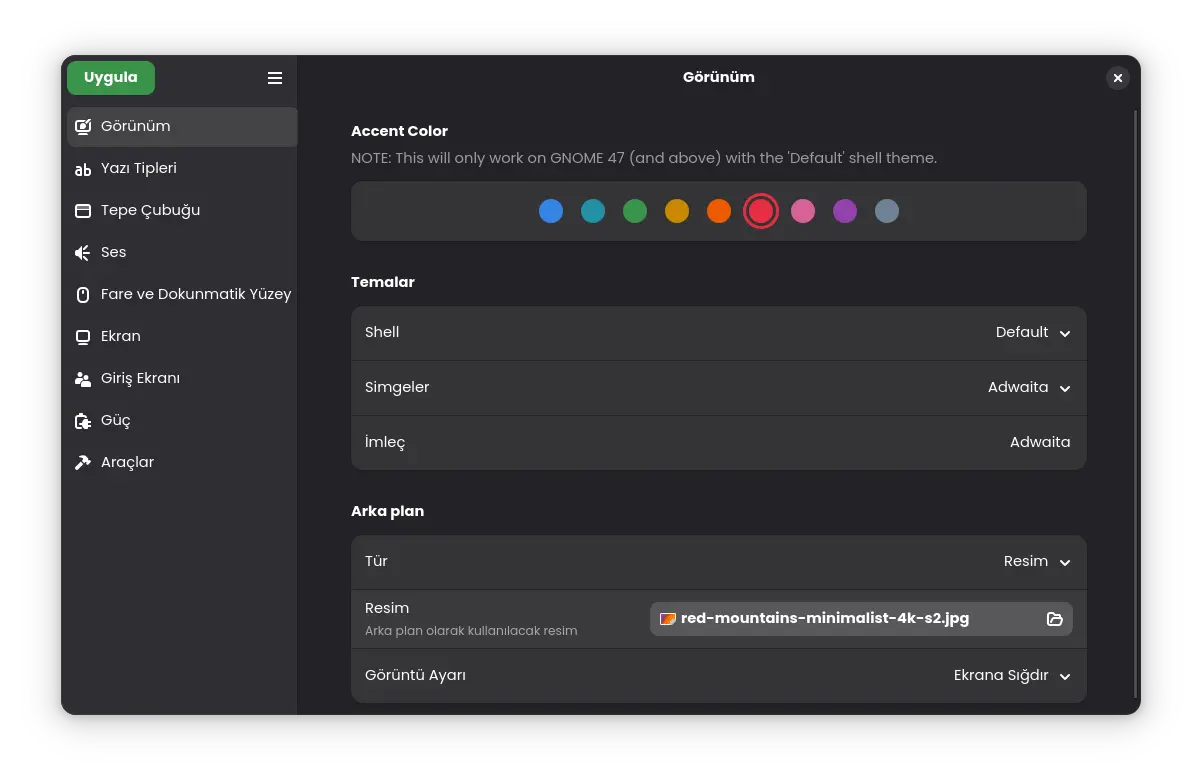Select the purple accent color

coord(845,211)
